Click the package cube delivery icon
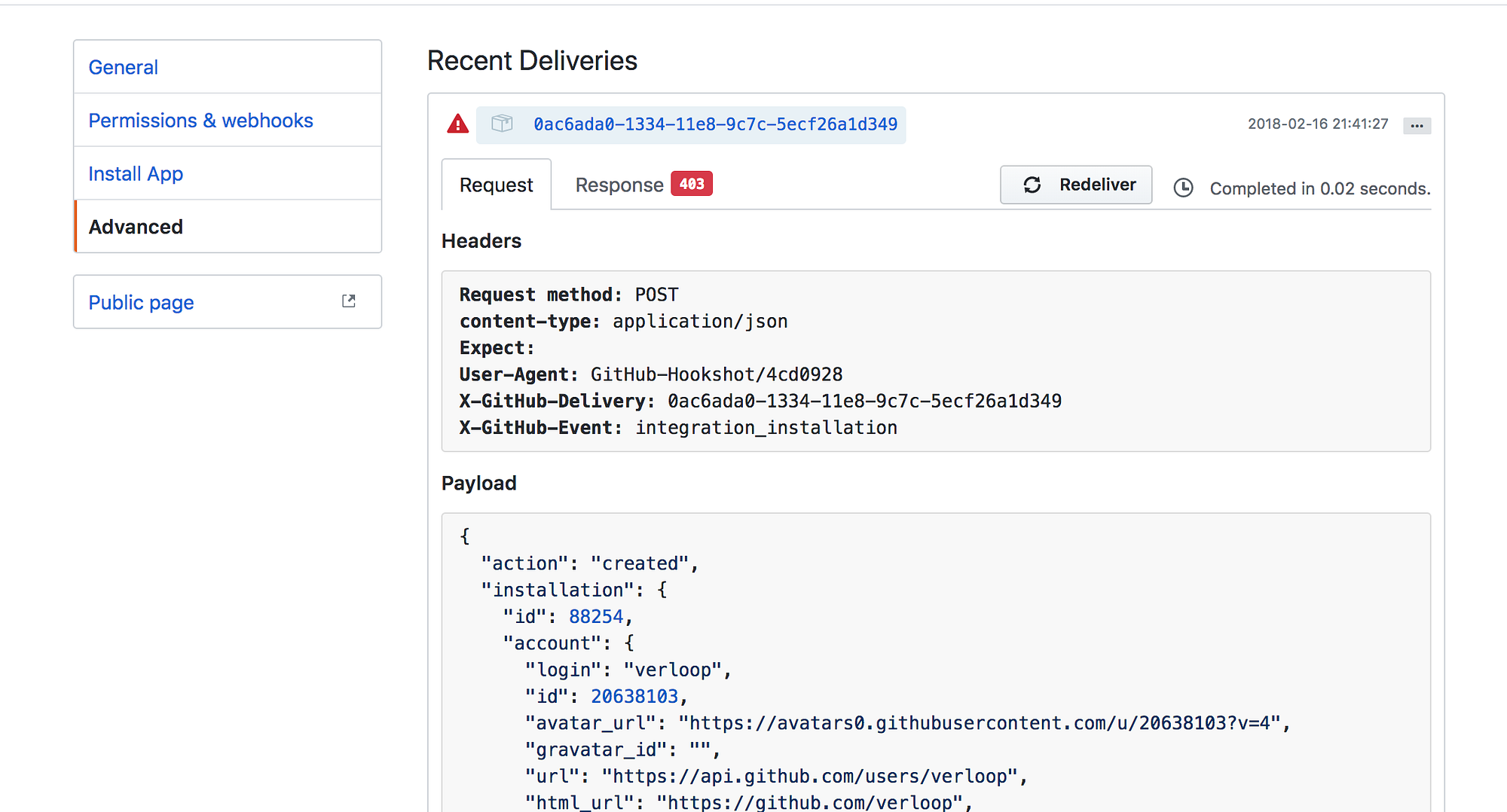 (x=502, y=124)
